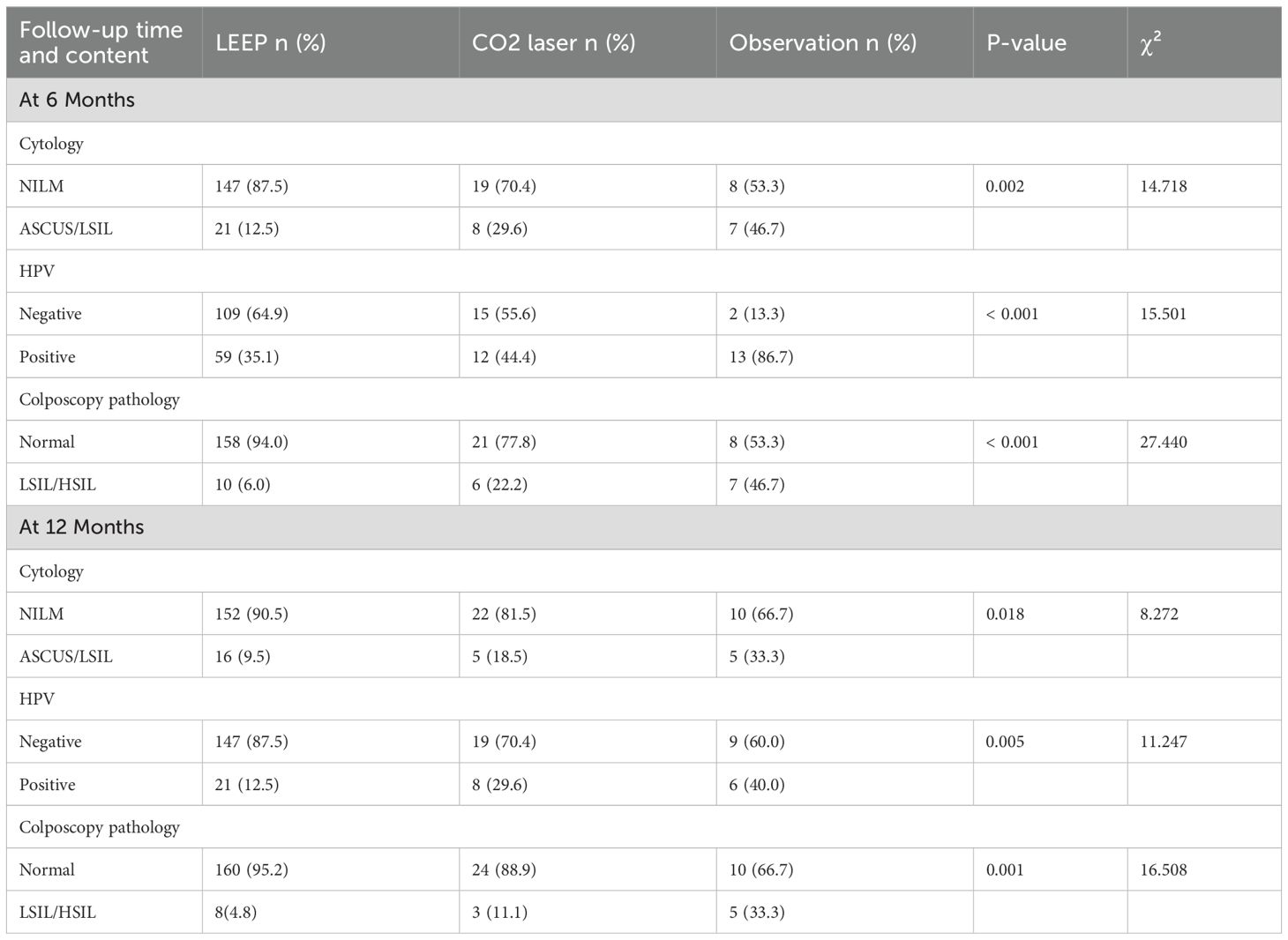Select the "At 12 Months" section row
Image resolution: width=1288 pixels, height=940 pixels.
(x=82, y=527)
